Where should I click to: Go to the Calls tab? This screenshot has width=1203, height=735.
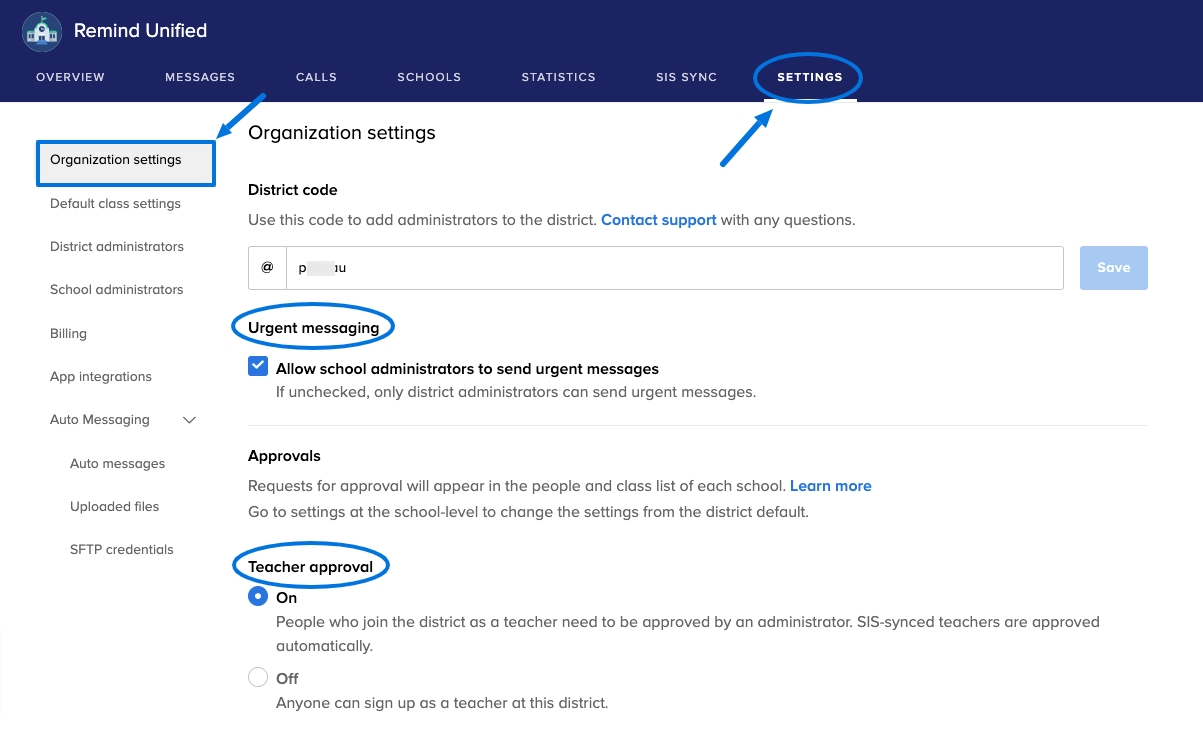point(316,77)
